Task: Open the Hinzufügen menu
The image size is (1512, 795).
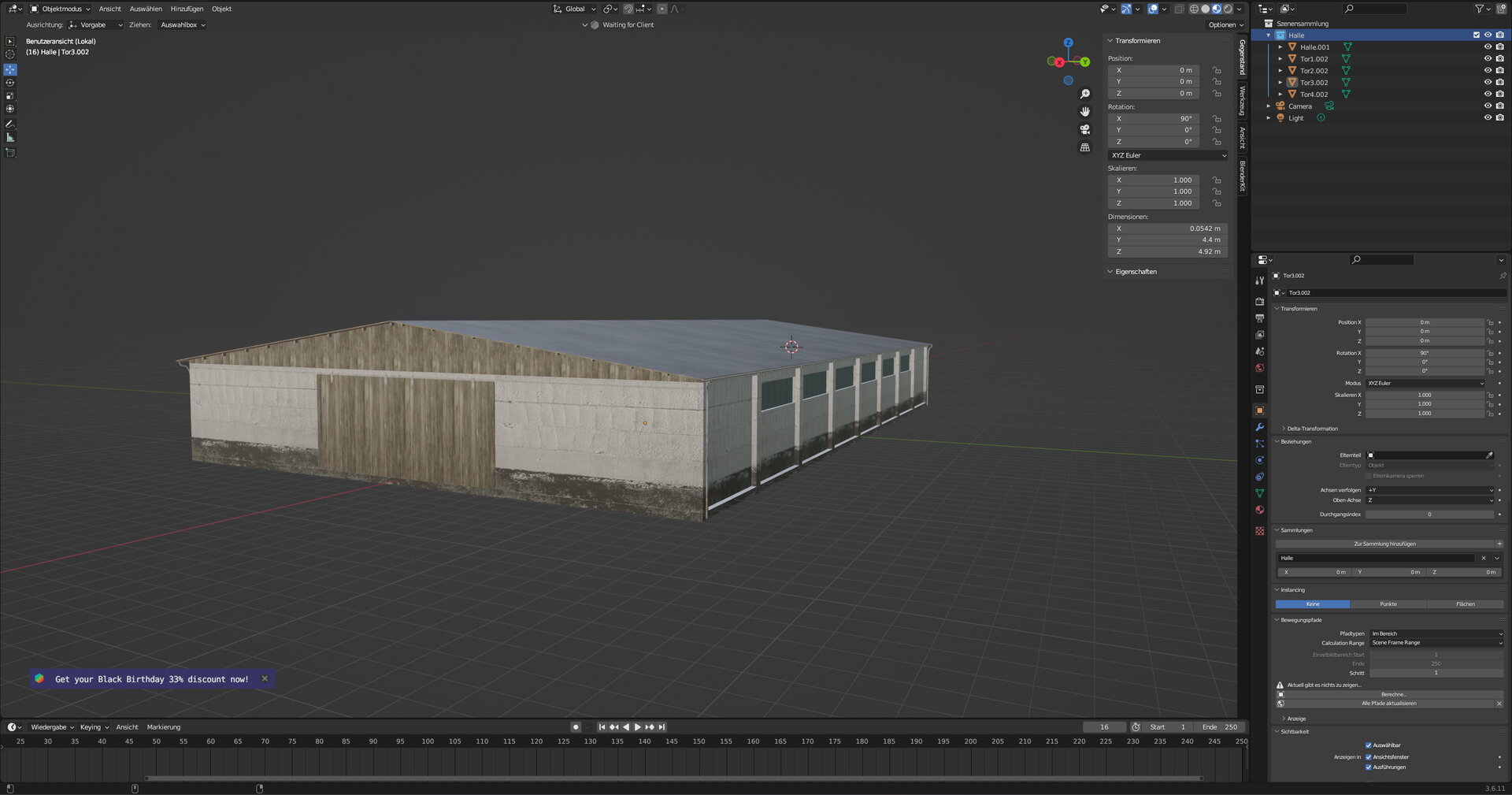Action: pos(187,9)
